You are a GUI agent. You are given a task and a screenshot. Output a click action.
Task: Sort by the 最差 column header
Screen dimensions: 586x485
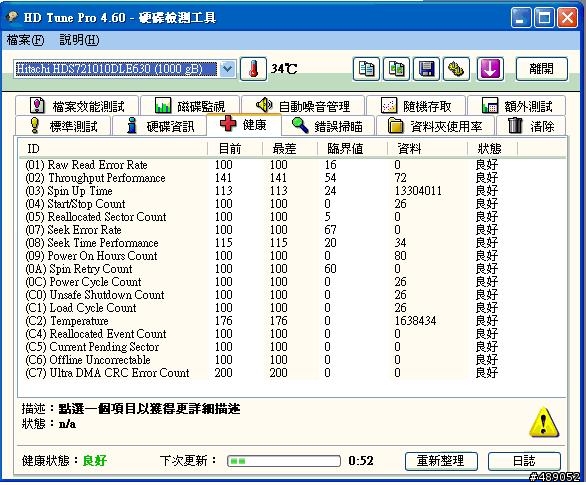290,149
